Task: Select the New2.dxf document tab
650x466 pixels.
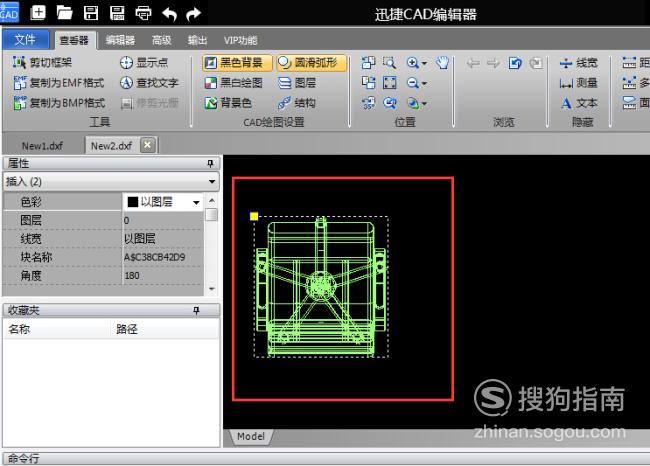Action: [x=111, y=146]
